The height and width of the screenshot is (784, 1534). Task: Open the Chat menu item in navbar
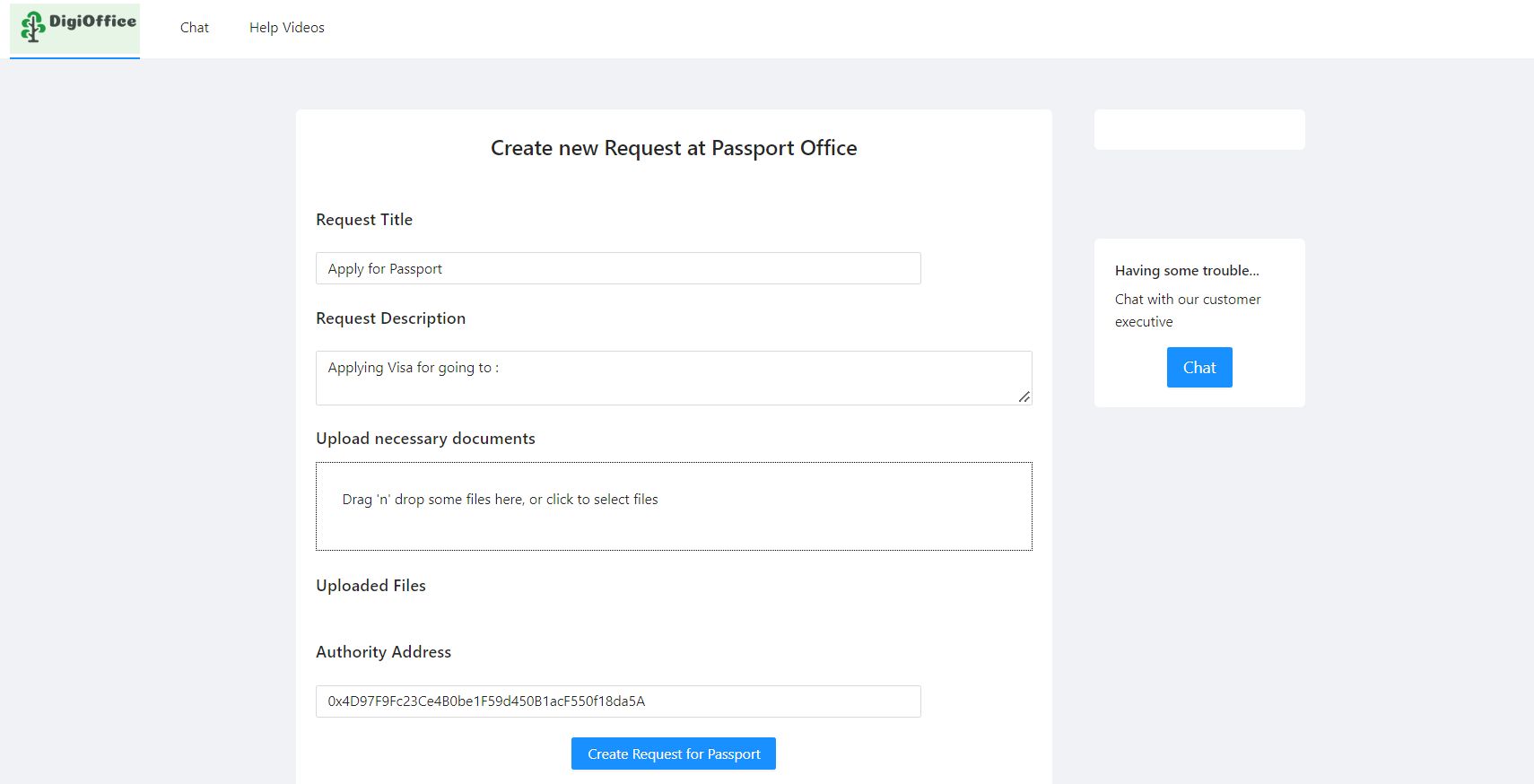coord(195,28)
